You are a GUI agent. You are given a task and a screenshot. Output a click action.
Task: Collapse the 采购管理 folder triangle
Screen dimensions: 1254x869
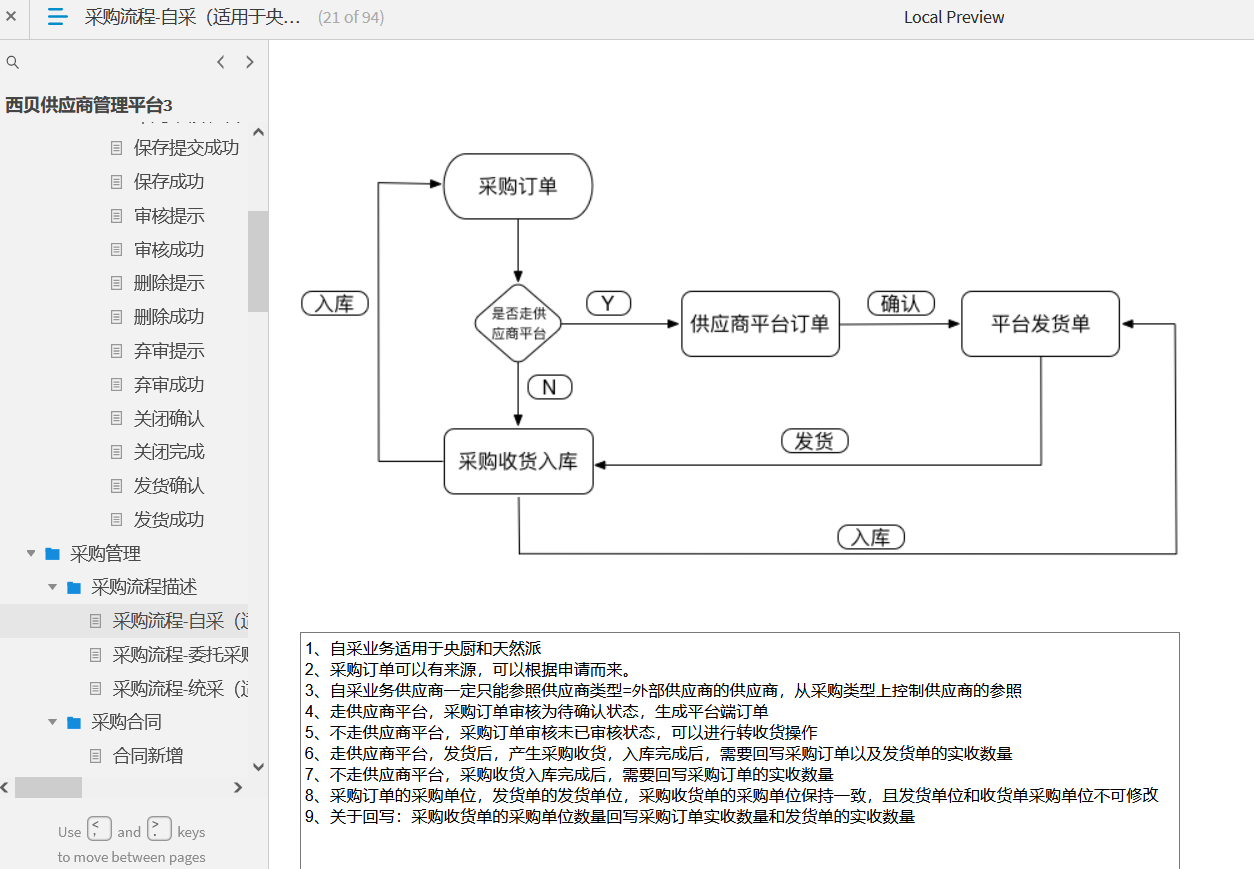point(31,553)
